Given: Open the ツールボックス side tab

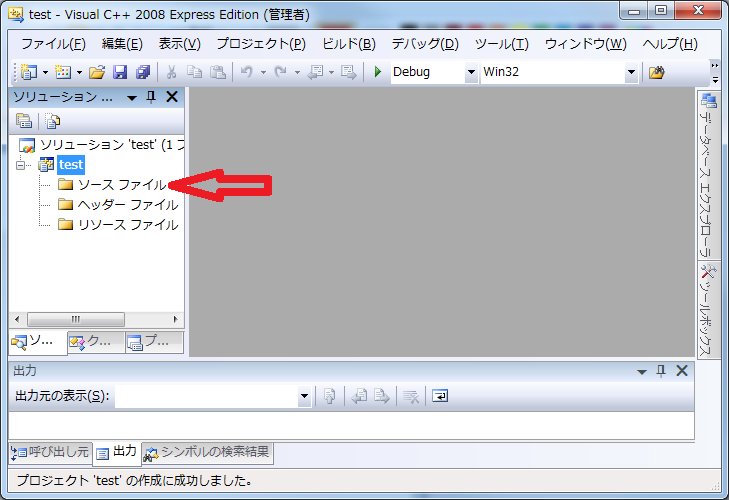Looking at the screenshot, I should click(x=707, y=310).
